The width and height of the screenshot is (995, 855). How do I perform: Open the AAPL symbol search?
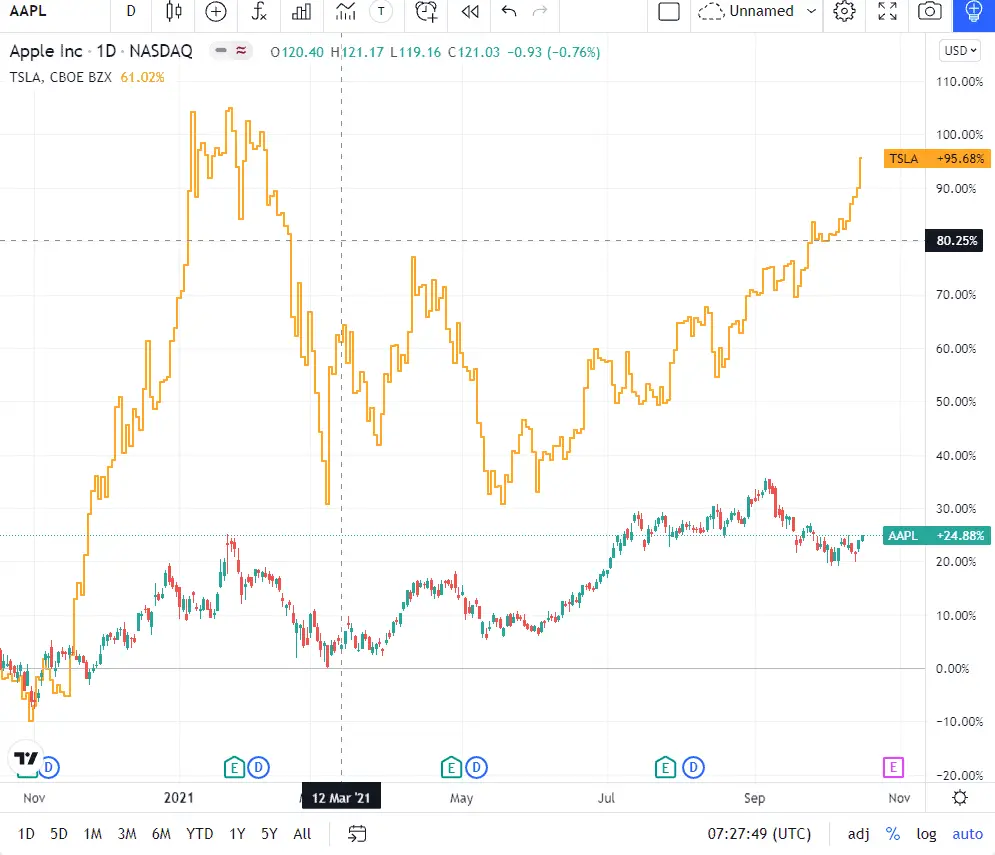[28, 11]
